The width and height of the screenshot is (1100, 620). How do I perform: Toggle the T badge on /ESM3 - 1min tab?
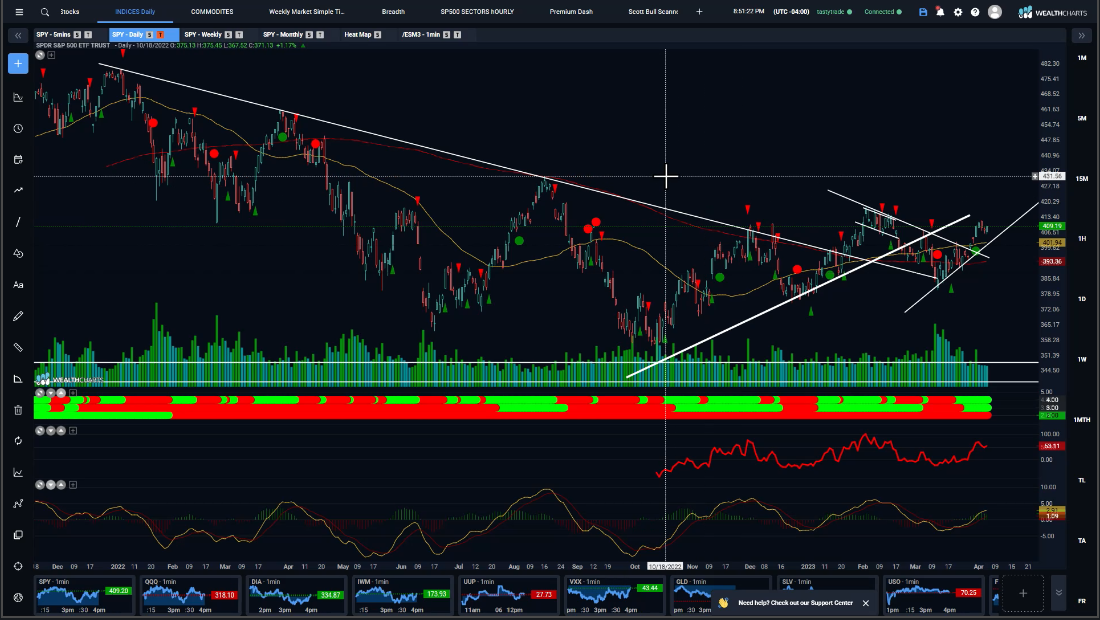[457, 34]
